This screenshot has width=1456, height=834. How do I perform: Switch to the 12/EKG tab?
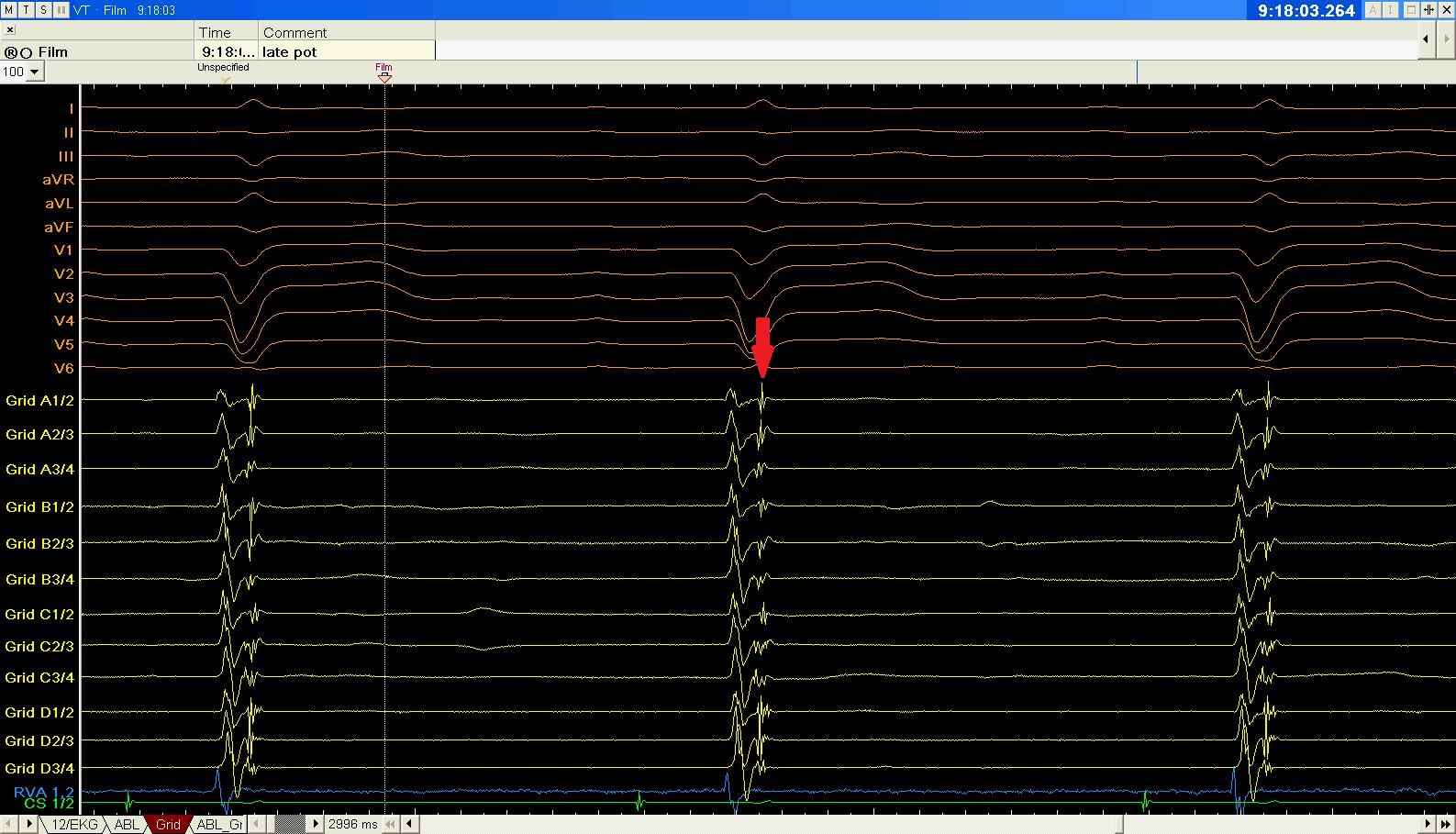(x=73, y=824)
